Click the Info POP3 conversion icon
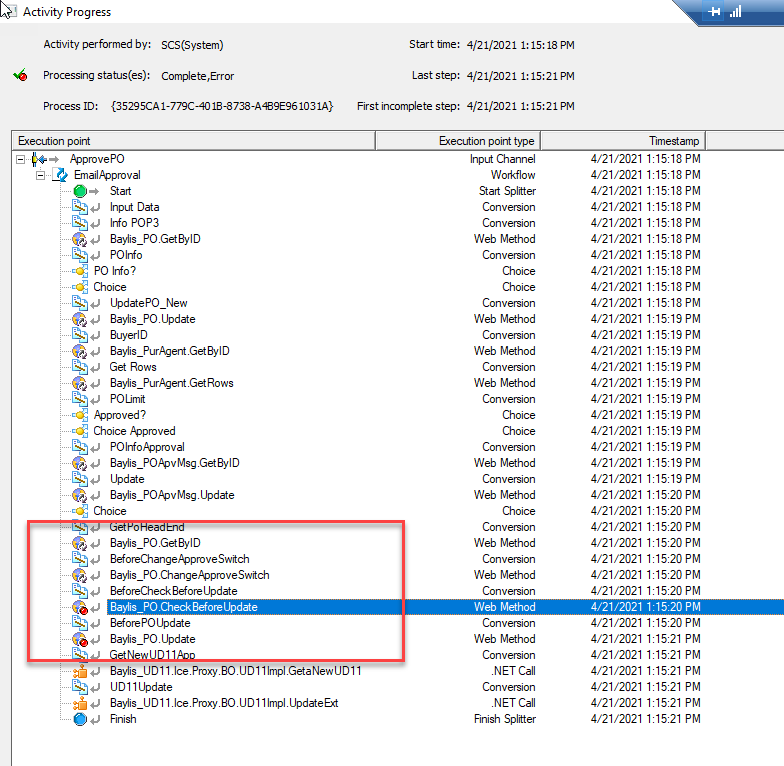 (x=80, y=223)
